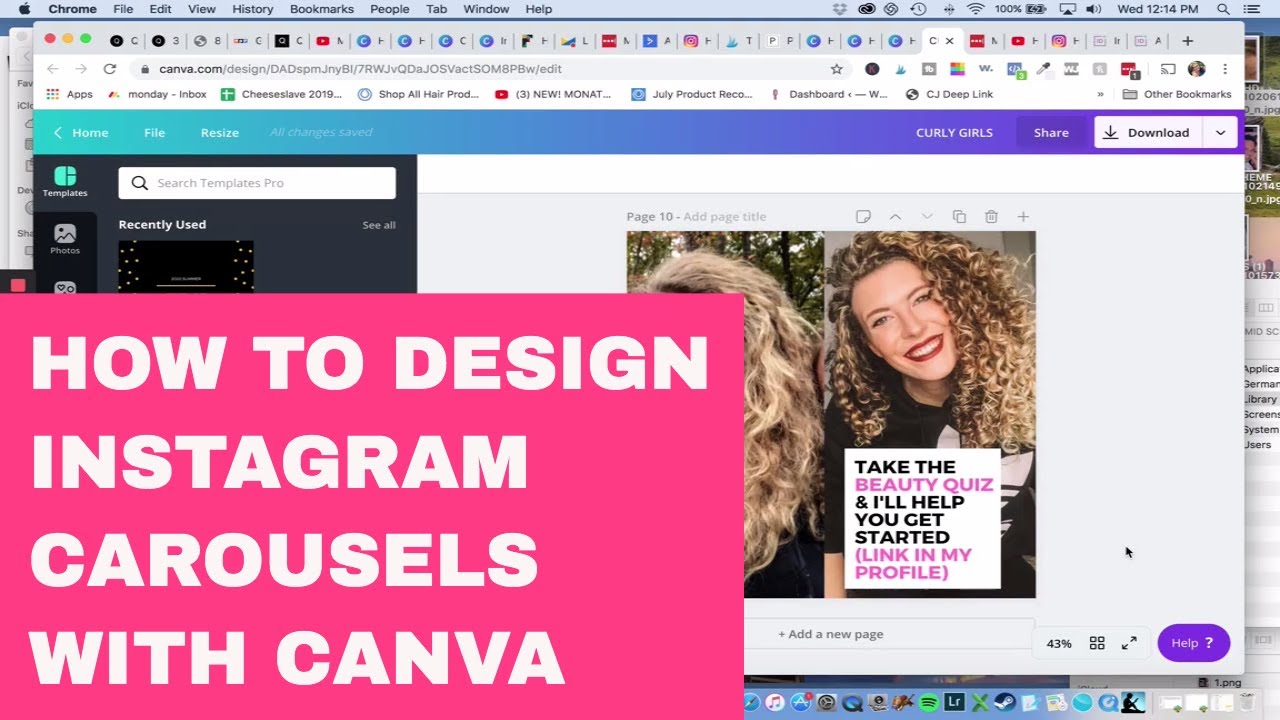Select the curly hair woman photo on canvas

tap(930, 340)
